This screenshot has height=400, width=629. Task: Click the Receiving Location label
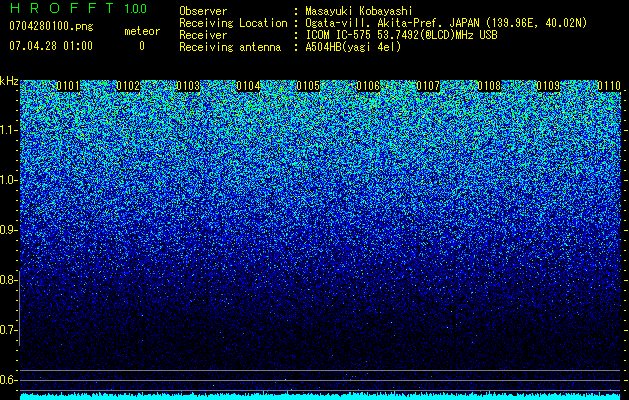233,23
